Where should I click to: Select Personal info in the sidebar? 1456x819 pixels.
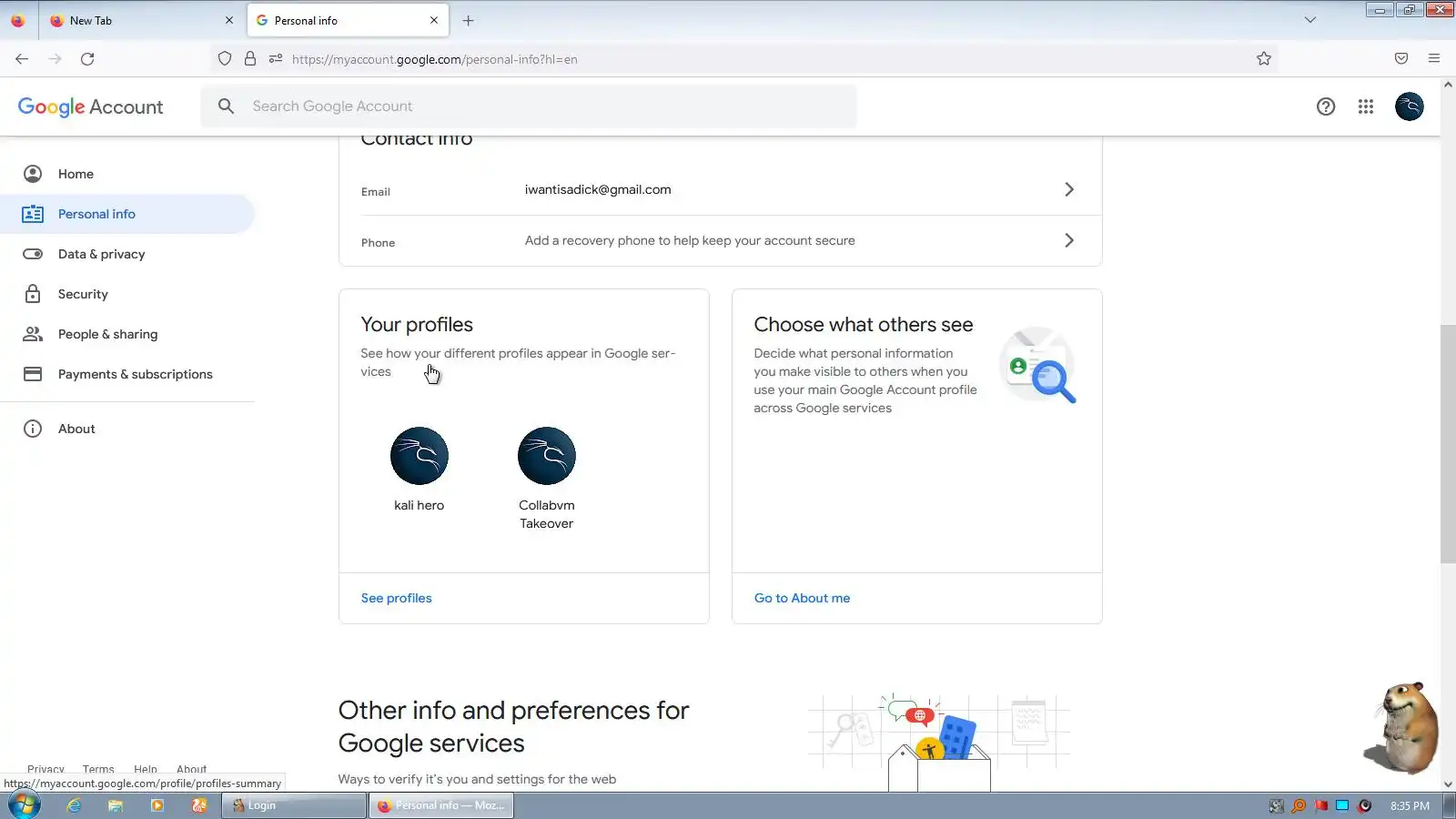pyautogui.click(x=127, y=214)
